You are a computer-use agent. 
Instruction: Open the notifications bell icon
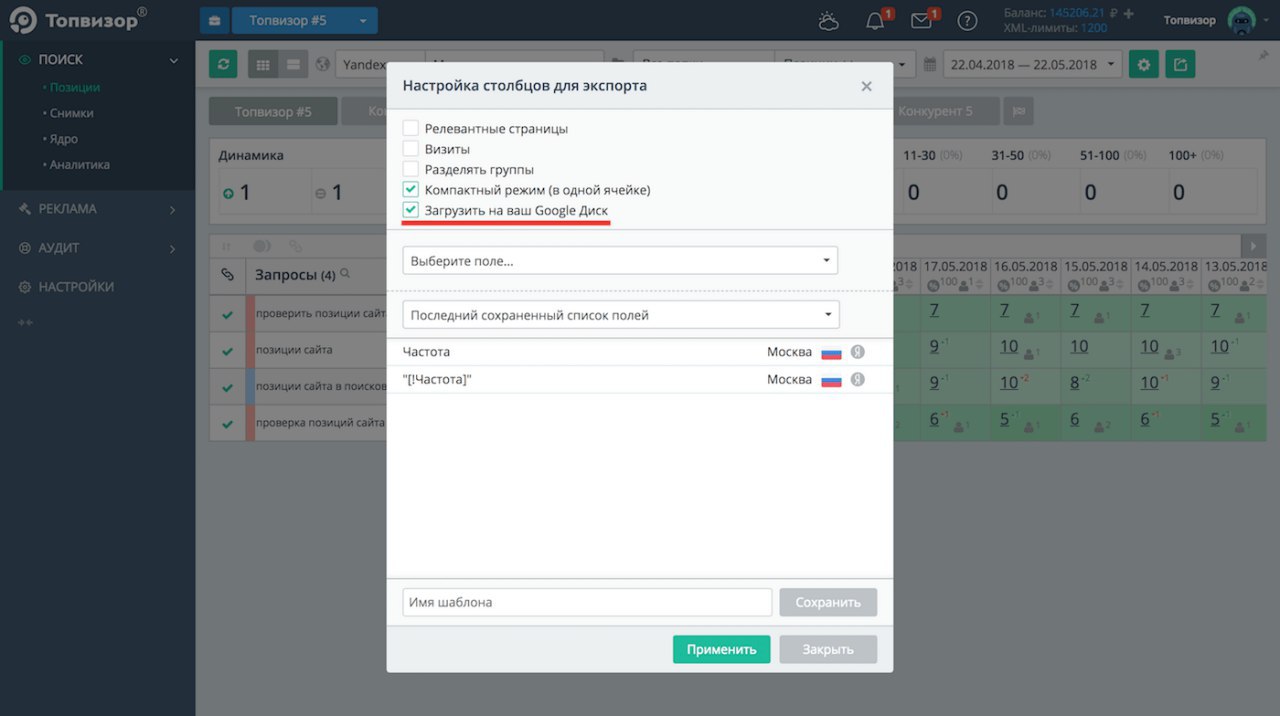coord(876,20)
